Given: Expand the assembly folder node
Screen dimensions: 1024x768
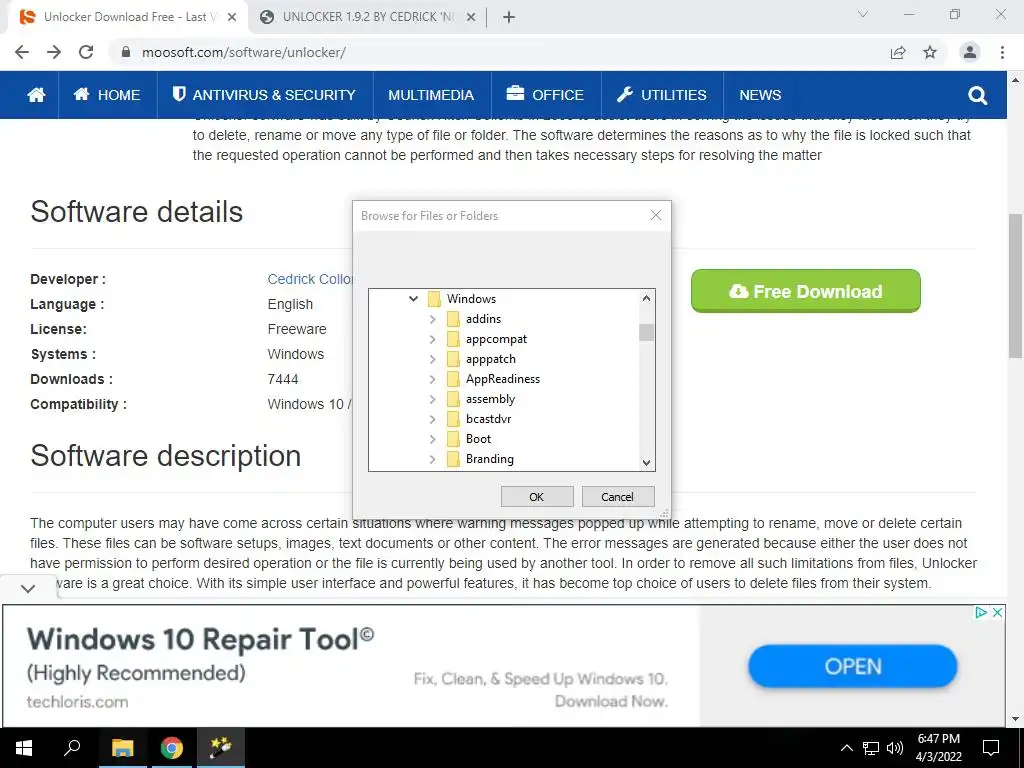Looking at the screenshot, I should [432, 400].
